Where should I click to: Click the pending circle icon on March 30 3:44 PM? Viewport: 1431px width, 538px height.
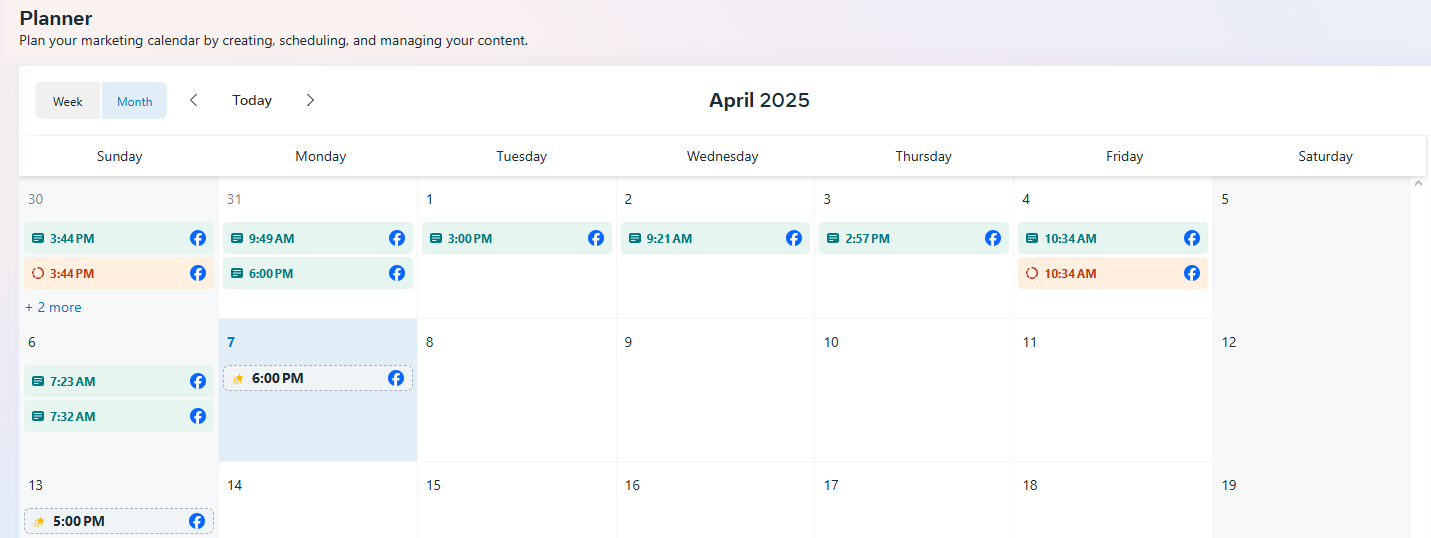38,273
